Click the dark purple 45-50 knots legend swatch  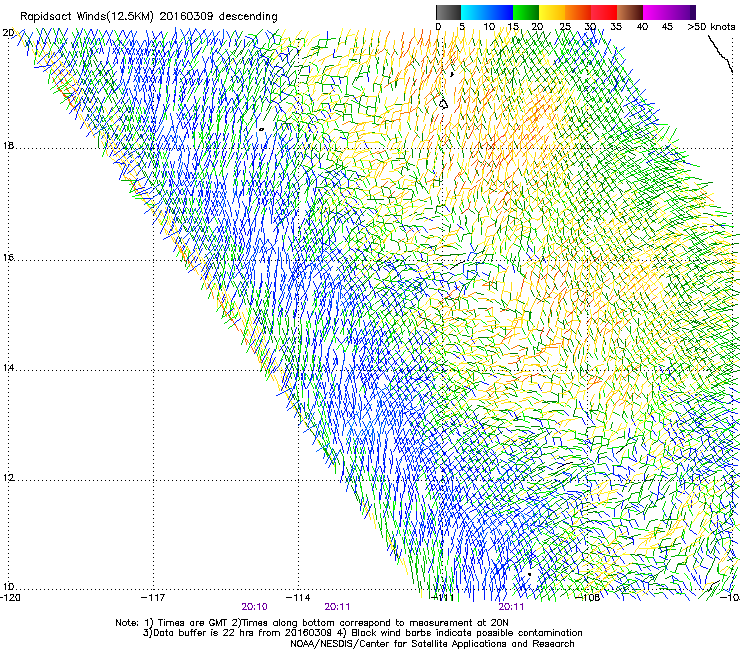tap(682, 12)
